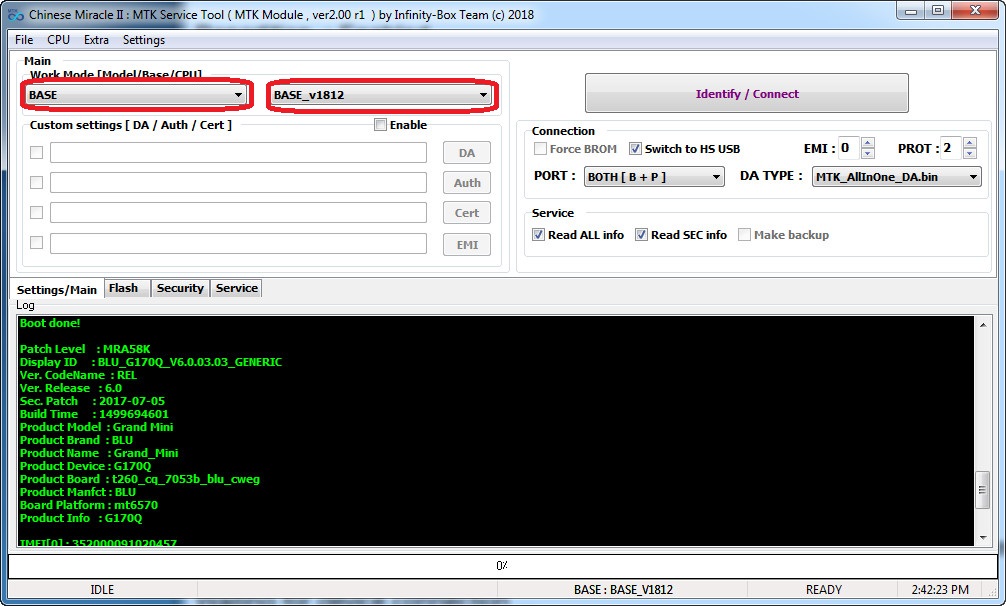Click 'Product Model : Grand Mini' log line
The height and width of the screenshot is (606, 1006).
coord(96,427)
